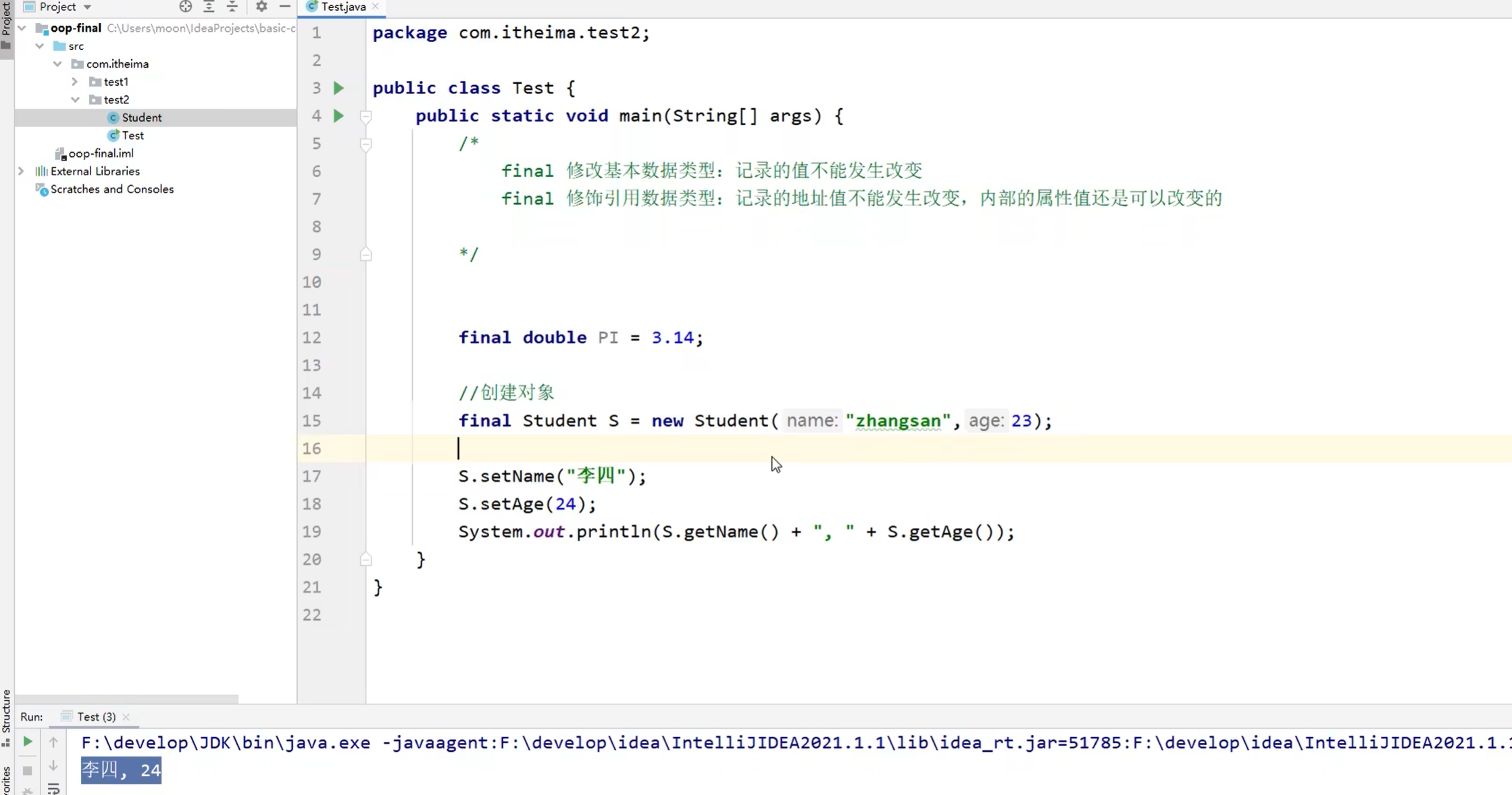1512x795 pixels.
Task: Close the Test (3) run tab
Action: [126, 717]
